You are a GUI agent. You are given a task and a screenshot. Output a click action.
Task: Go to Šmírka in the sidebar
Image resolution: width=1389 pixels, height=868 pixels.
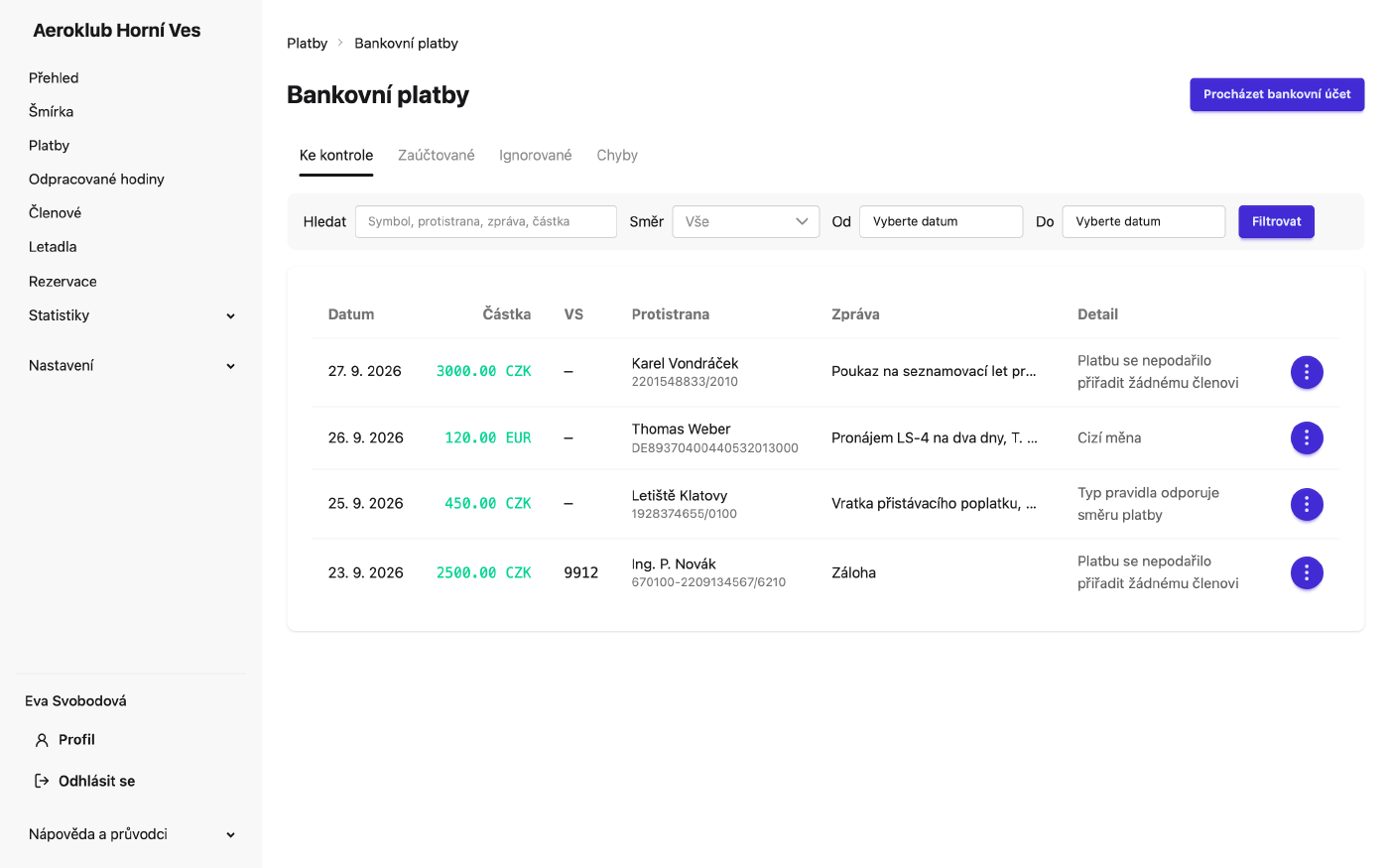coord(52,111)
